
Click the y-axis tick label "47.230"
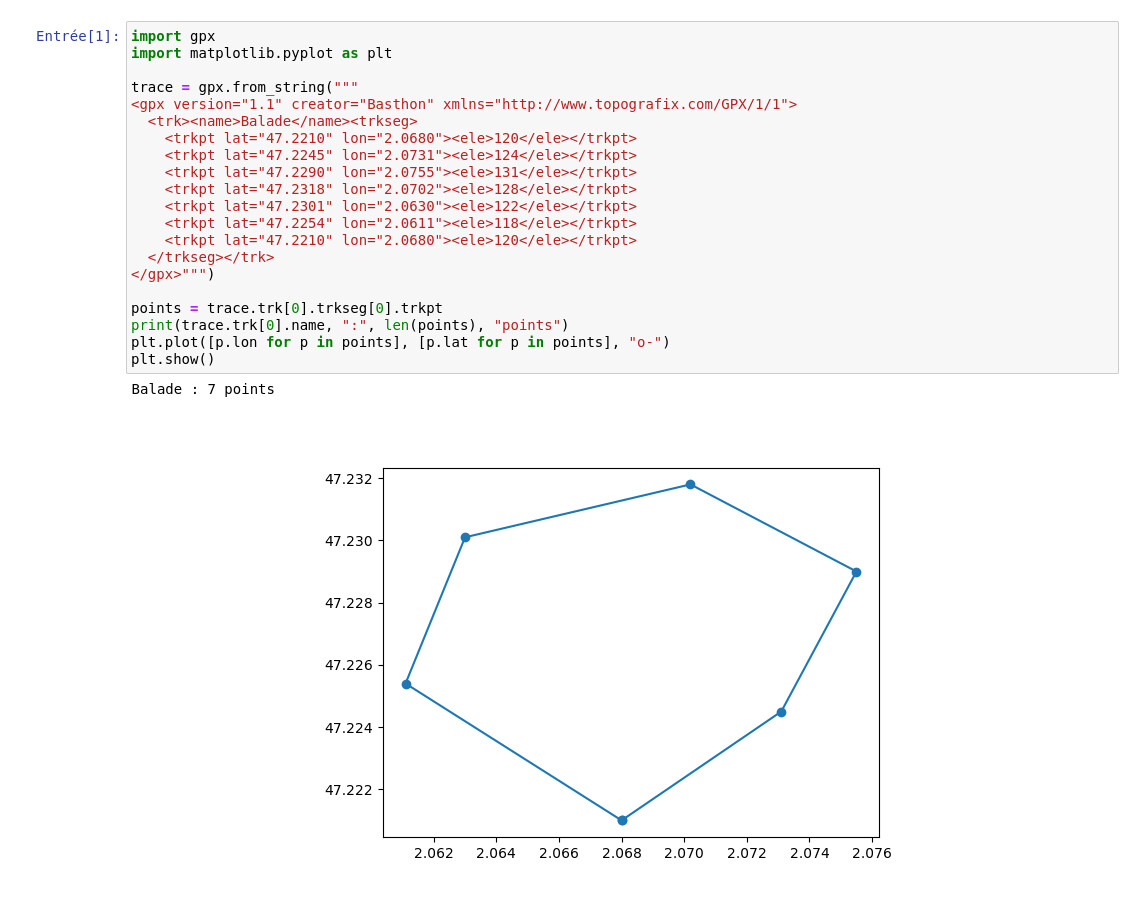click(x=348, y=542)
